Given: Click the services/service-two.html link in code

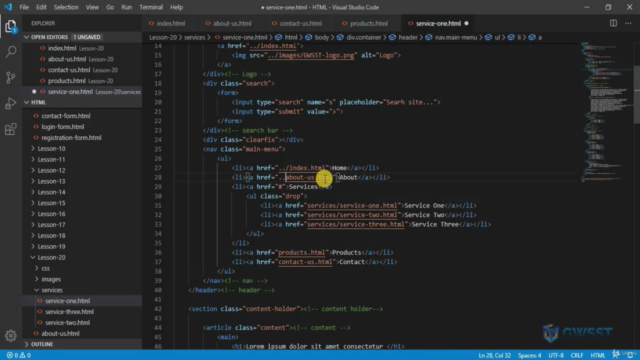Looking at the screenshot, I should click(x=352, y=215).
